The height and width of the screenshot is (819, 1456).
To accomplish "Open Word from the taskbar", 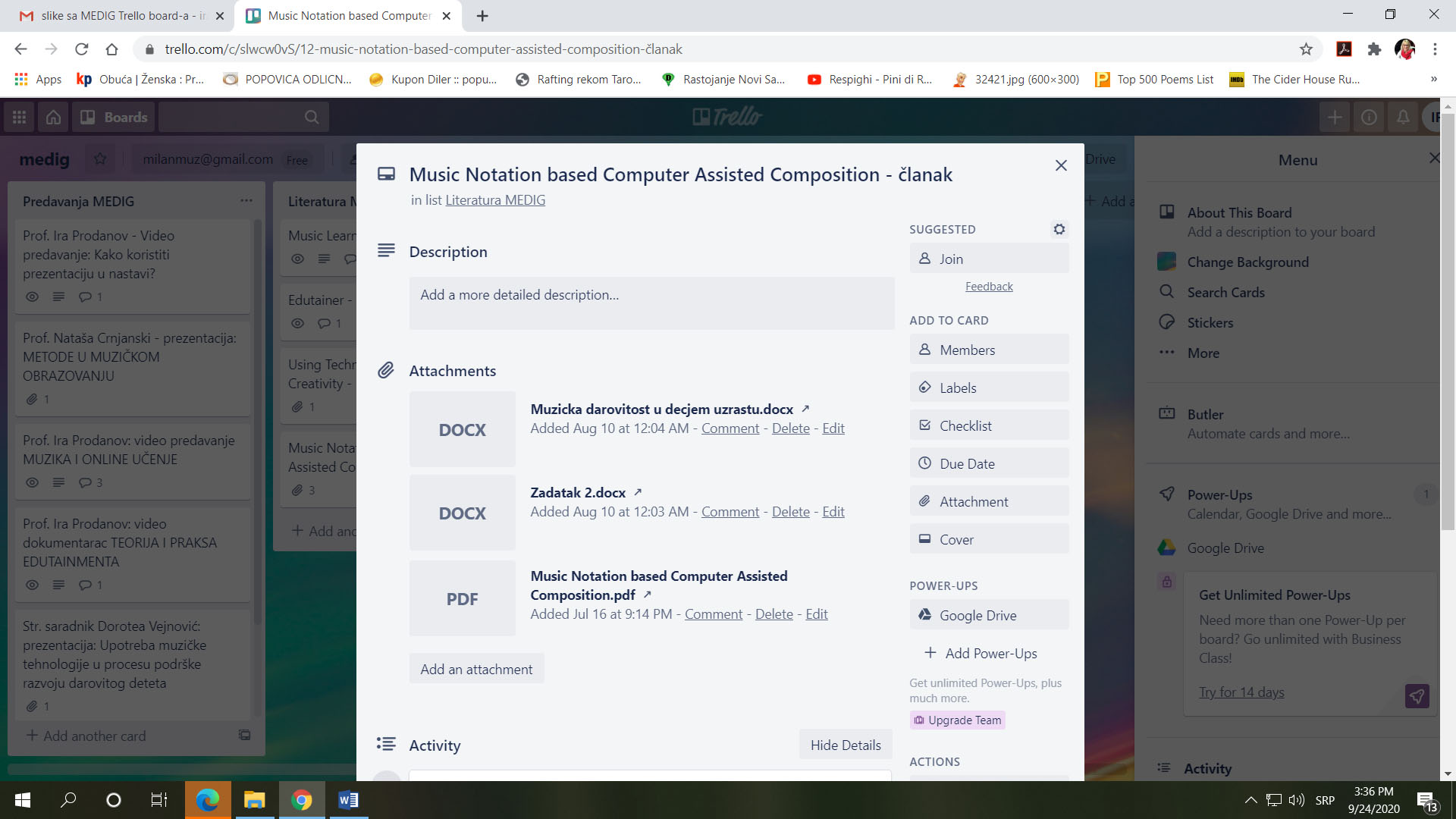I will (x=348, y=800).
